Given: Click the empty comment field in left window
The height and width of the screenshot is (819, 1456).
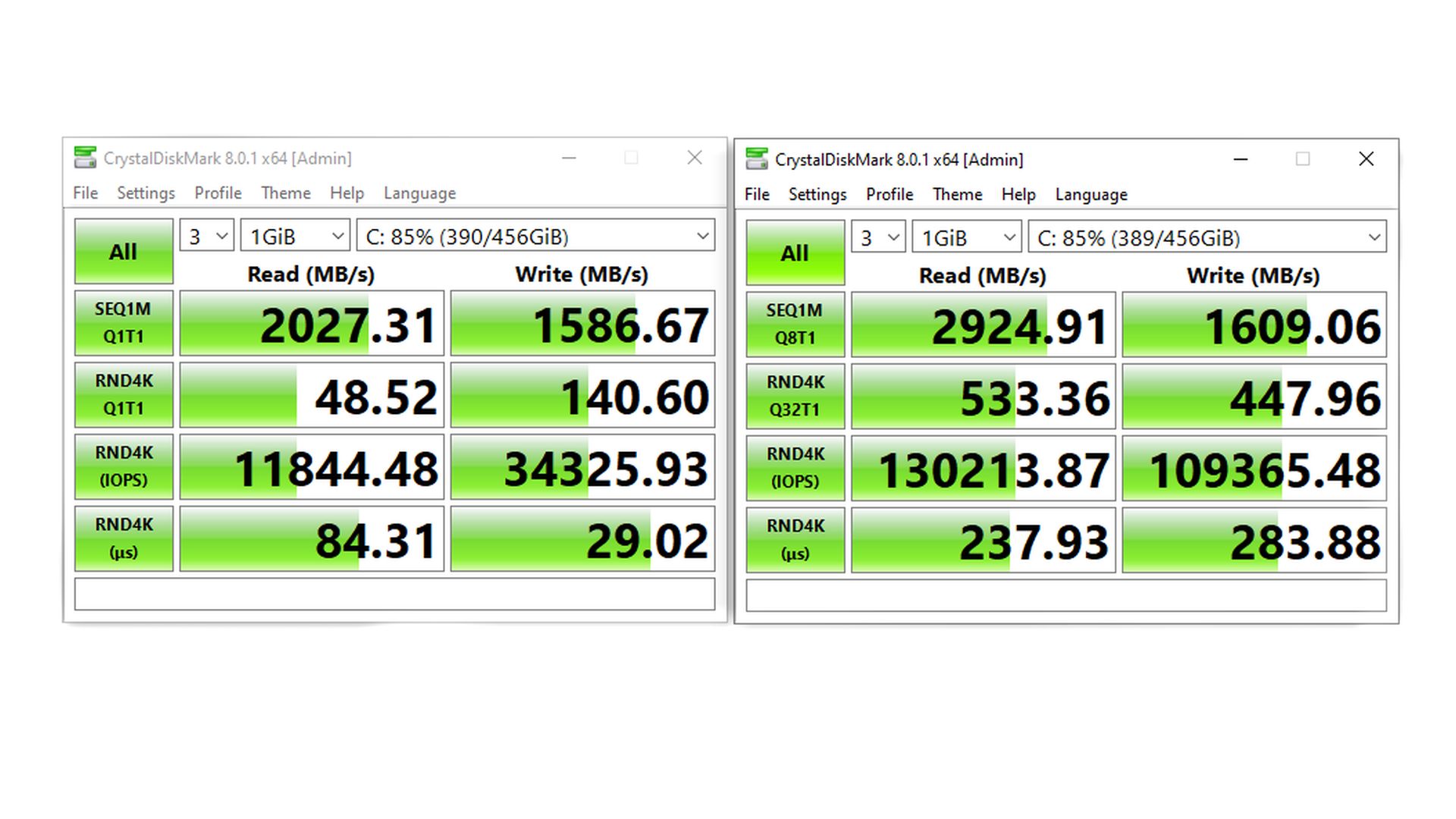Looking at the screenshot, I should [394, 595].
